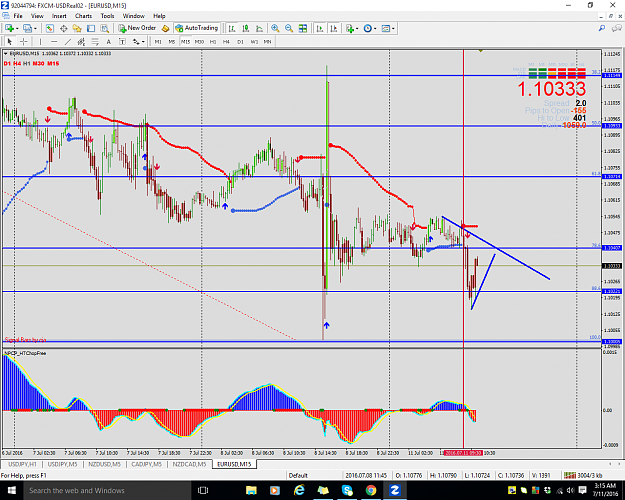This screenshot has height=500, width=625.
Task: Switch to the M30 timeframe
Action: [199, 41]
